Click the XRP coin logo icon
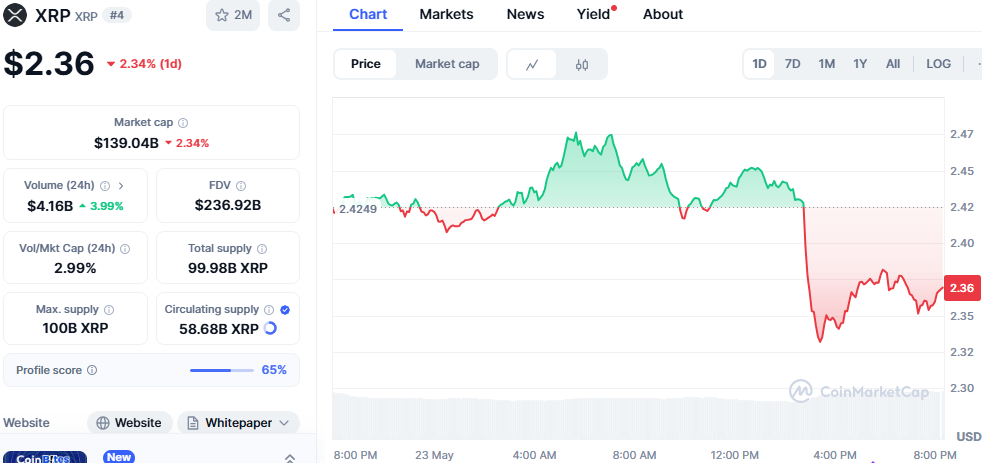This screenshot has height=463, width=982. click(15, 15)
